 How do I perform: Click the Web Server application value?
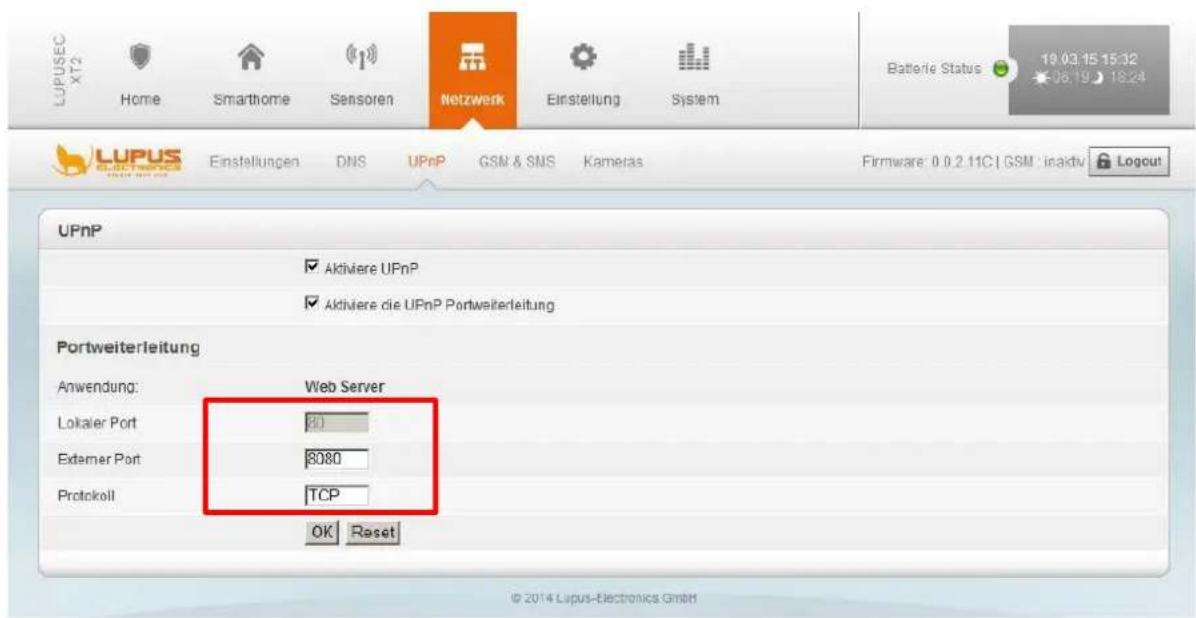pyautogui.click(x=344, y=387)
